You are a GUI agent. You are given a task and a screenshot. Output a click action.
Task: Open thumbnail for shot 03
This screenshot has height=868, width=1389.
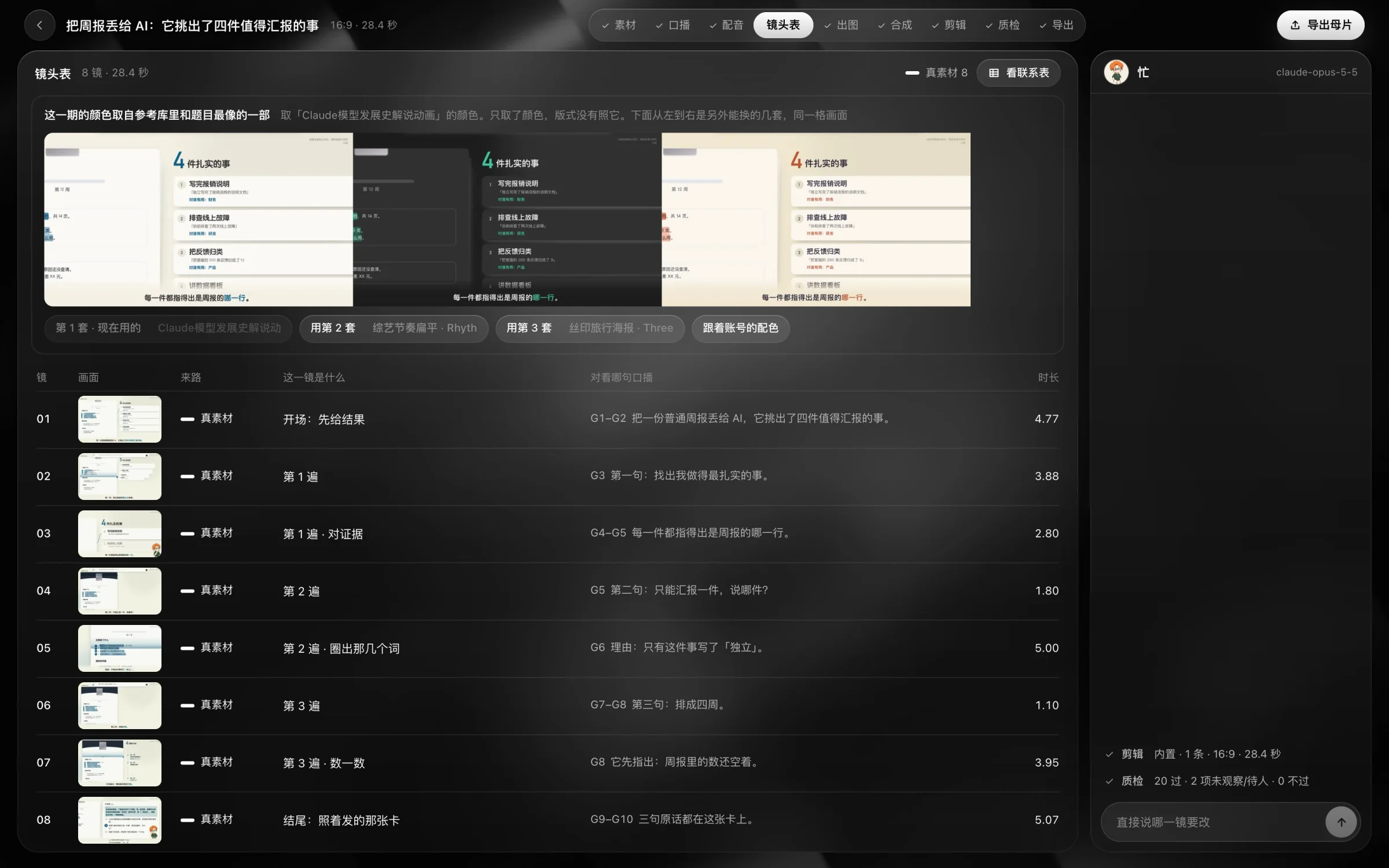(120, 534)
